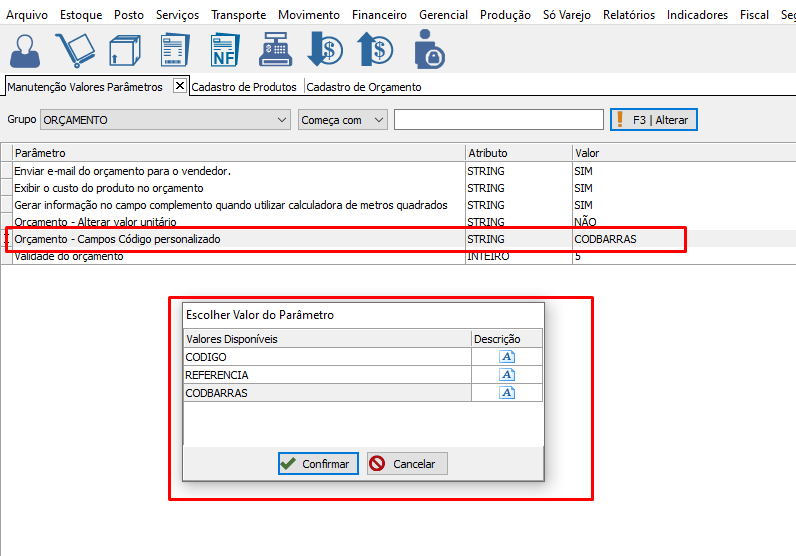Open the Relatórios menu
This screenshot has height=556, width=796.
tap(629, 15)
